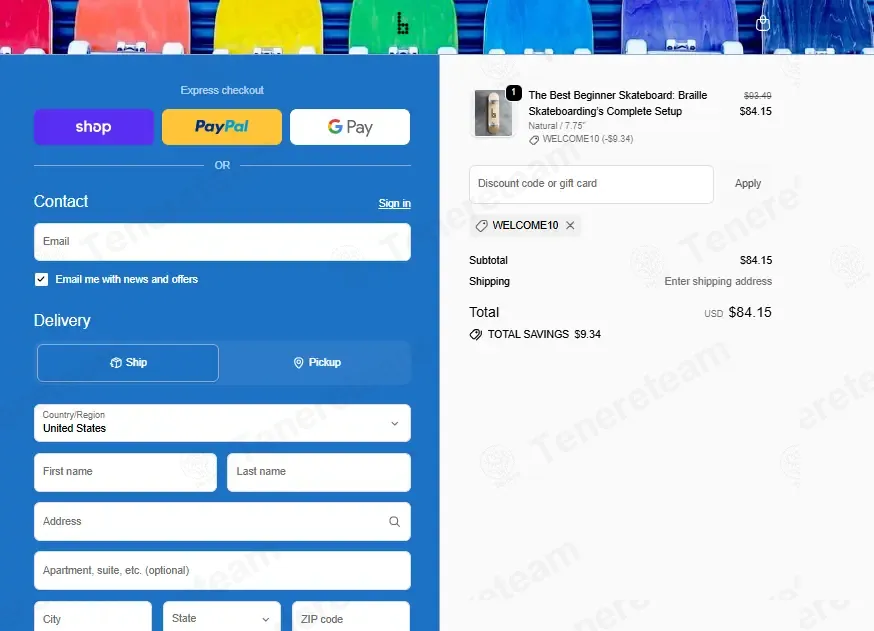
Task: Choose Google Pay express checkout
Action: click(x=350, y=127)
